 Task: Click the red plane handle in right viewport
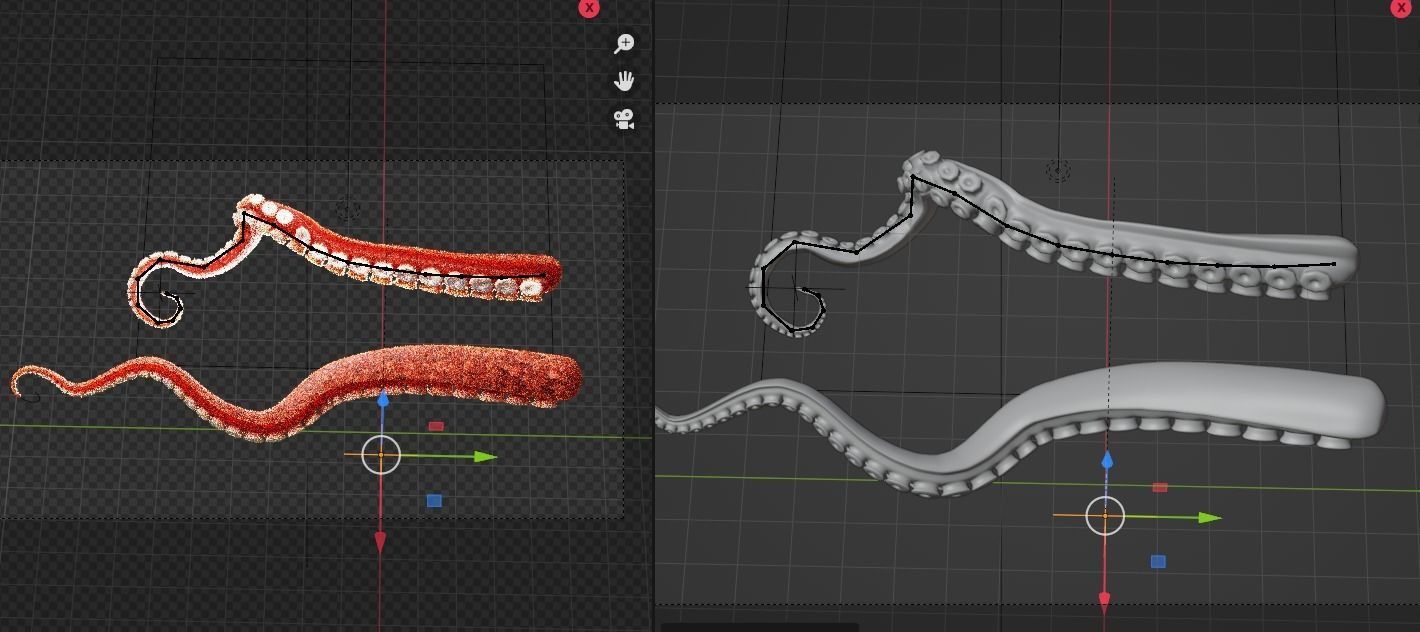point(1160,488)
